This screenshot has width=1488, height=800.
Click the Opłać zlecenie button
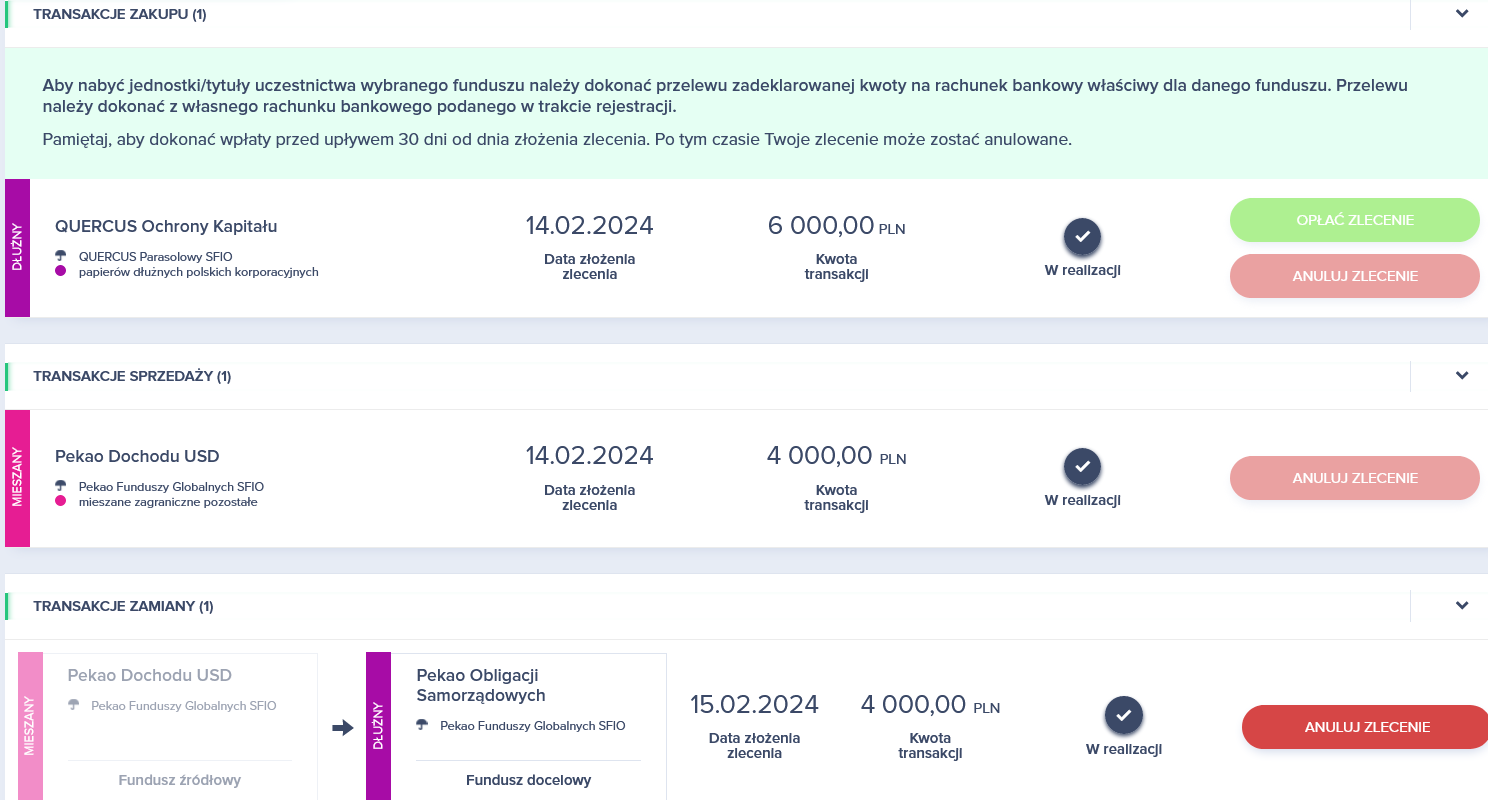pyautogui.click(x=1354, y=220)
